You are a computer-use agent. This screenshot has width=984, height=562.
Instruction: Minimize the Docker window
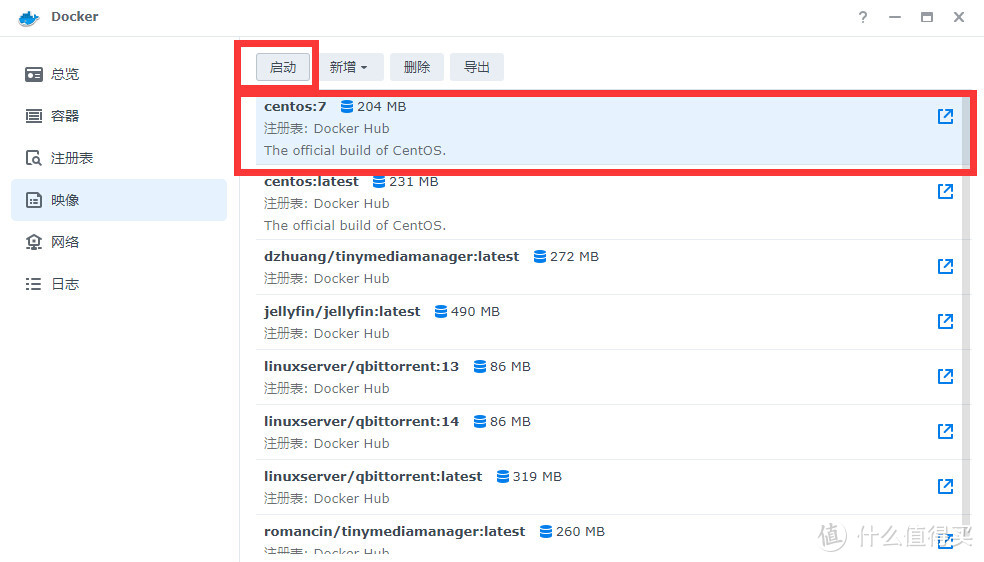tap(895, 17)
